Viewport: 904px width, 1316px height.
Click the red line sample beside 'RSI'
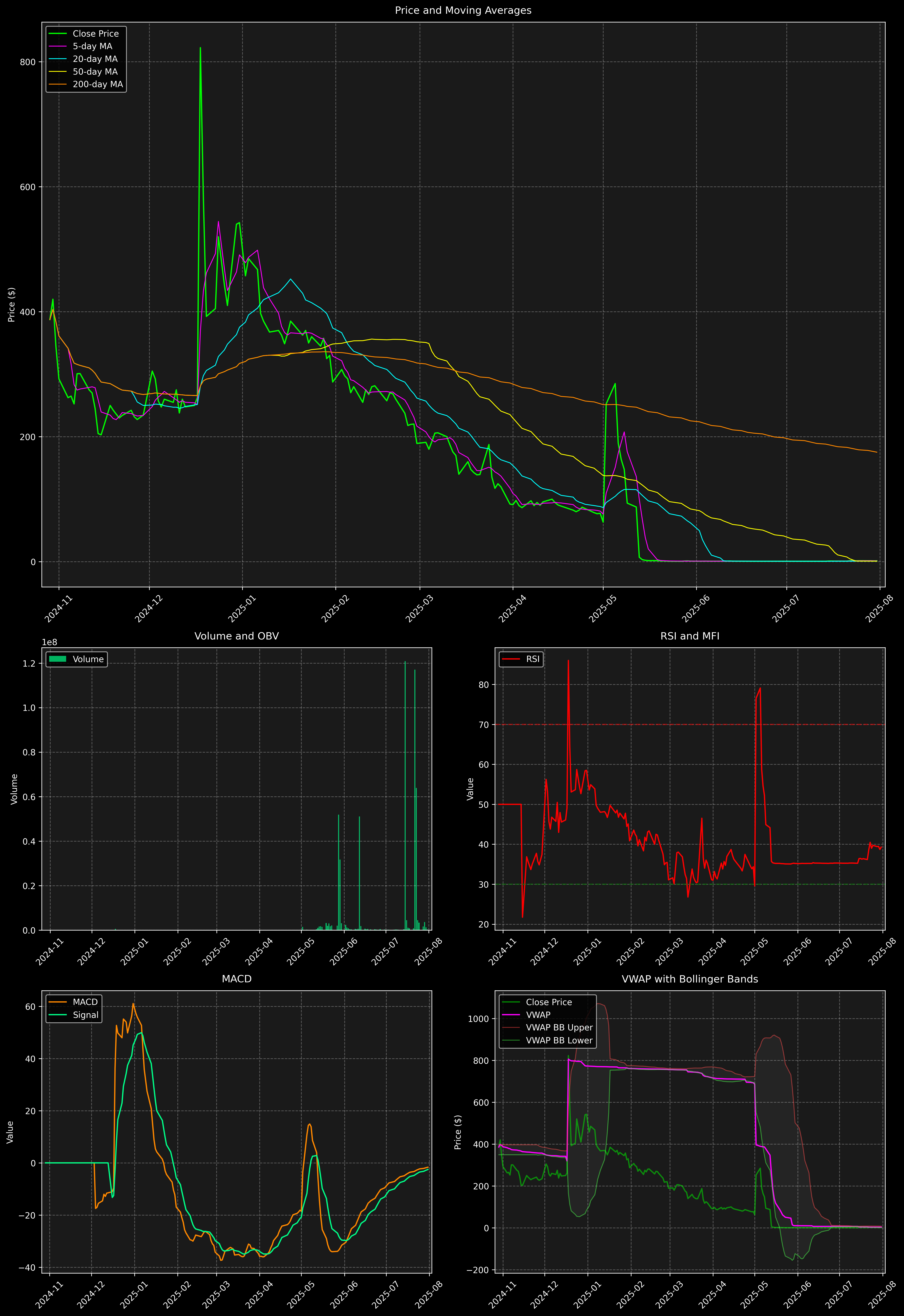511,659
